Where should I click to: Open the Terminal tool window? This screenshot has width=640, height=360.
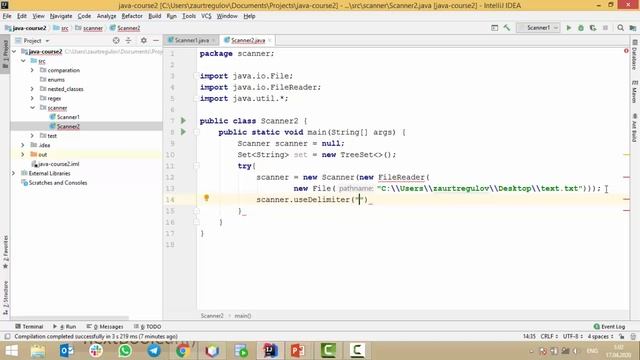[x=29, y=327]
